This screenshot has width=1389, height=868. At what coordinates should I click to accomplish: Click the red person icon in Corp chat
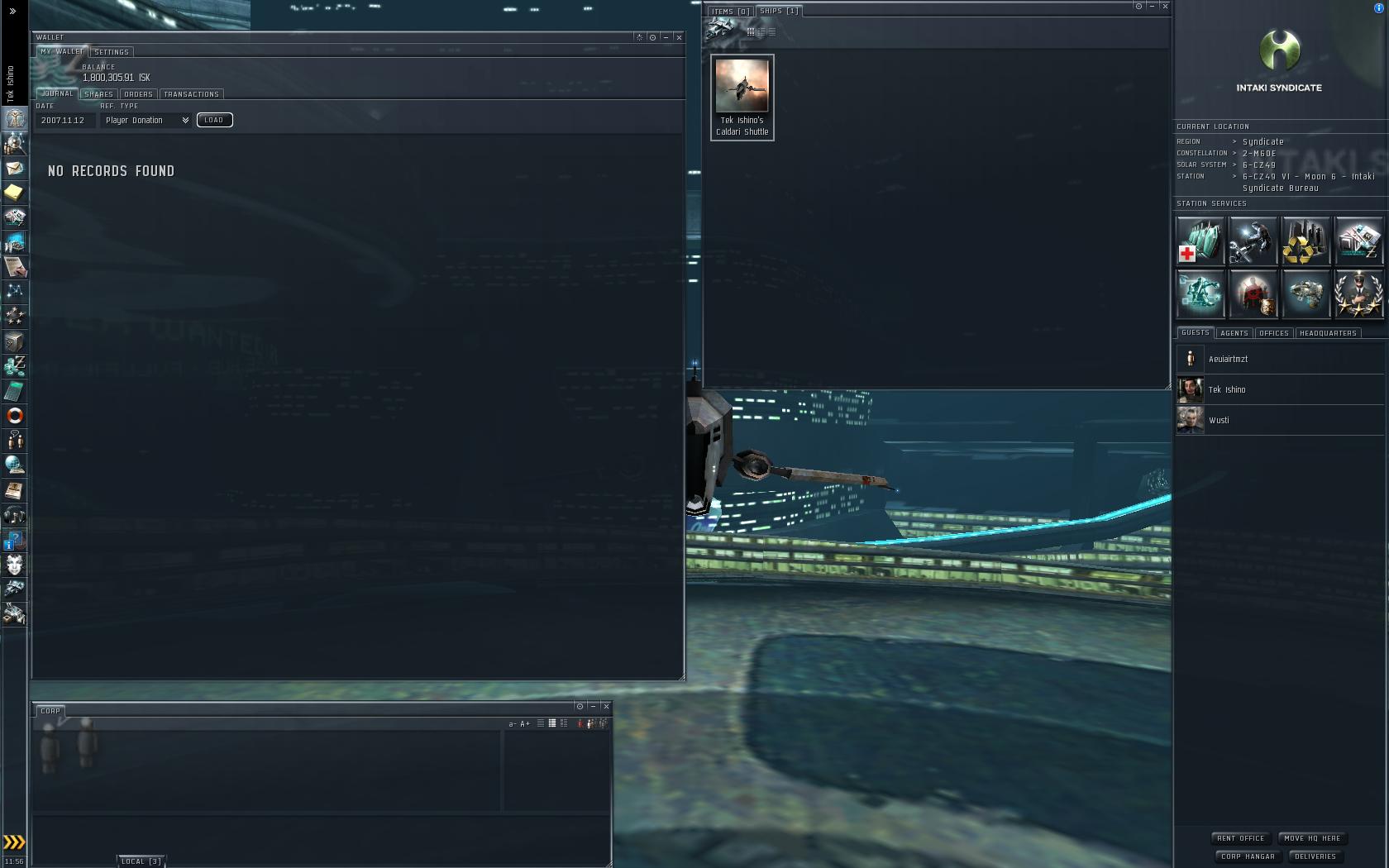[x=580, y=723]
